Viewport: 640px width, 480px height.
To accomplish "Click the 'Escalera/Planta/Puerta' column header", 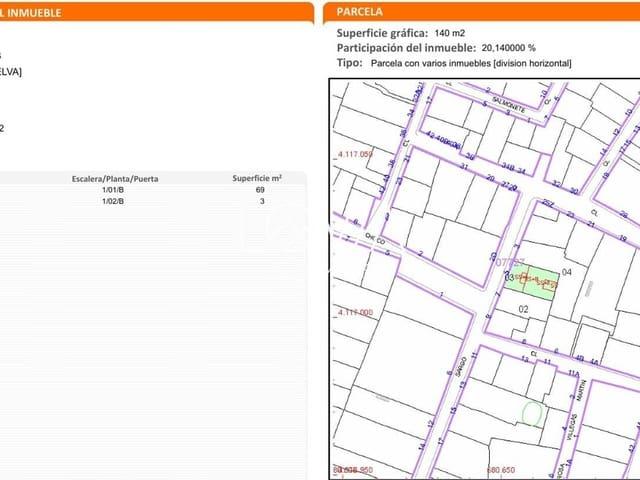I will [115, 179].
